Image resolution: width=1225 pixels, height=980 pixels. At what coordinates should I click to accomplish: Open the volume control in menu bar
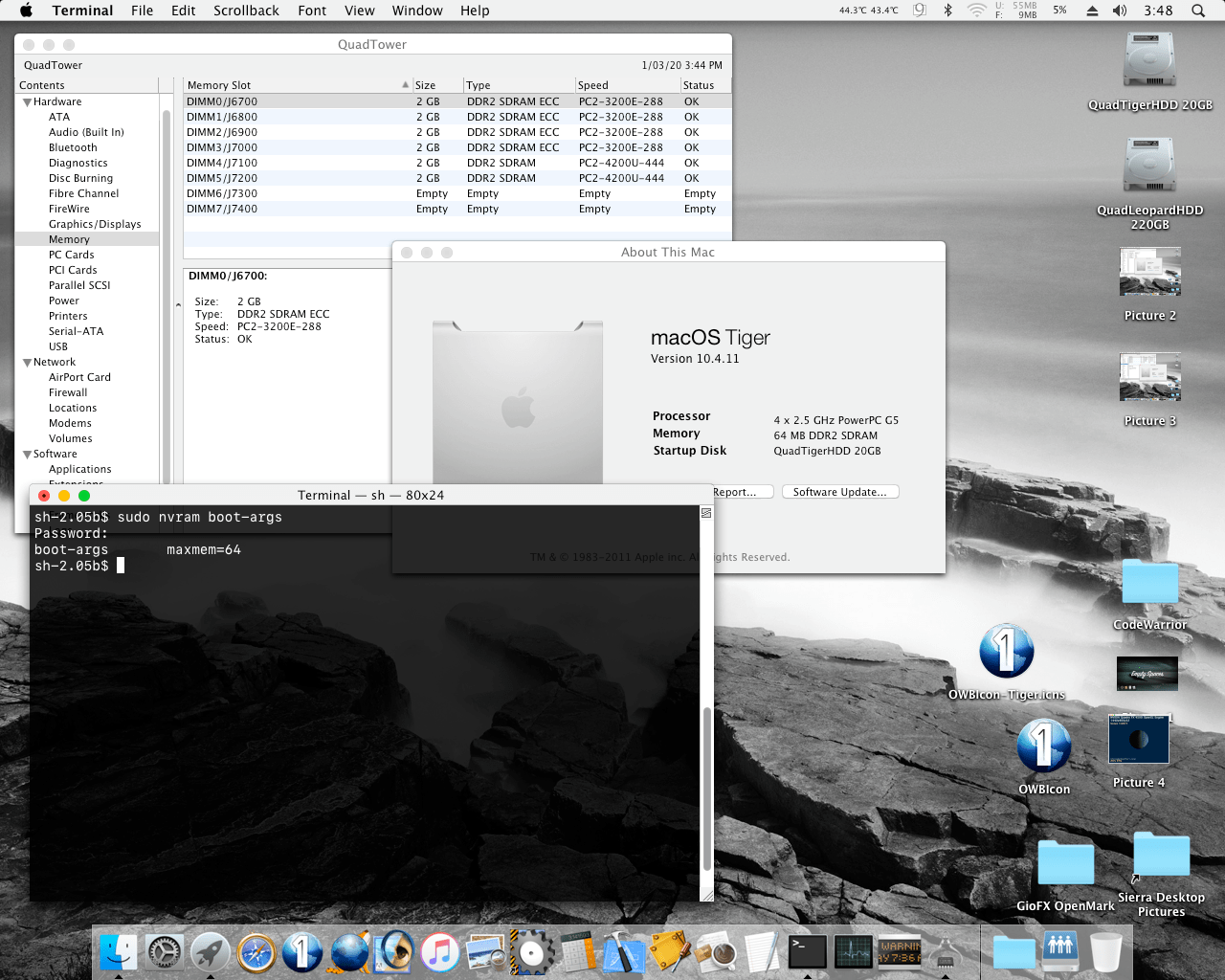pyautogui.click(x=1120, y=11)
